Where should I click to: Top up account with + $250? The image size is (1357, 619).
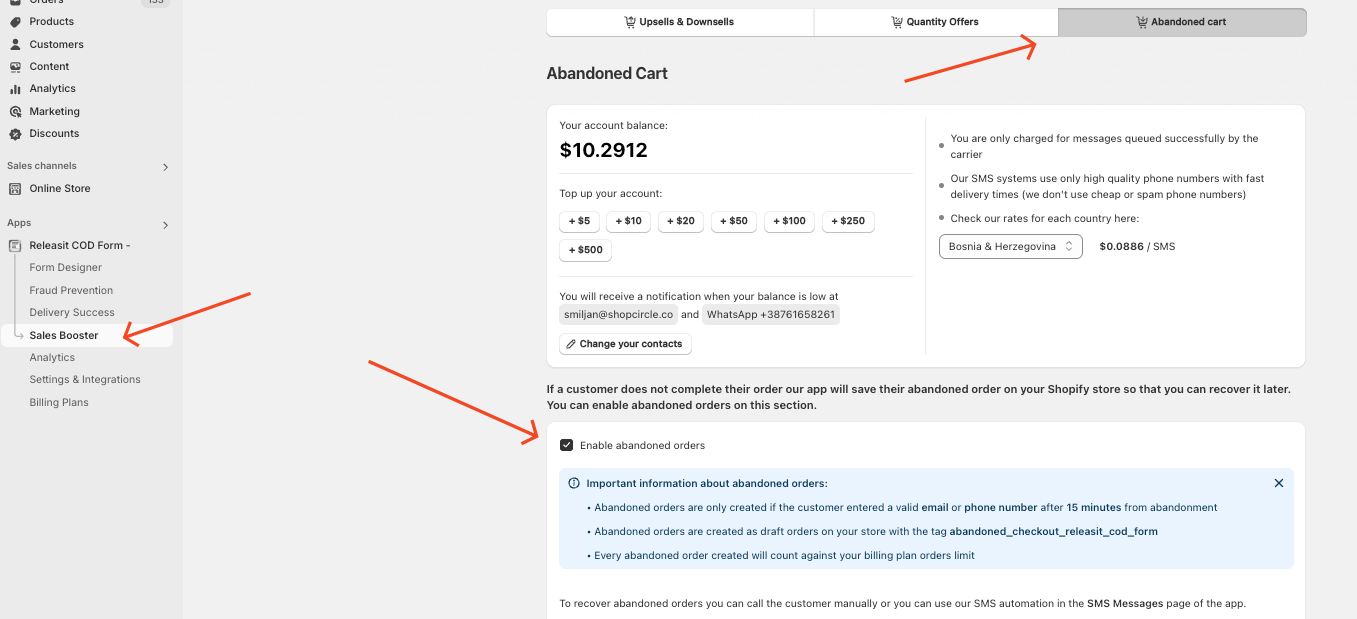click(848, 221)
